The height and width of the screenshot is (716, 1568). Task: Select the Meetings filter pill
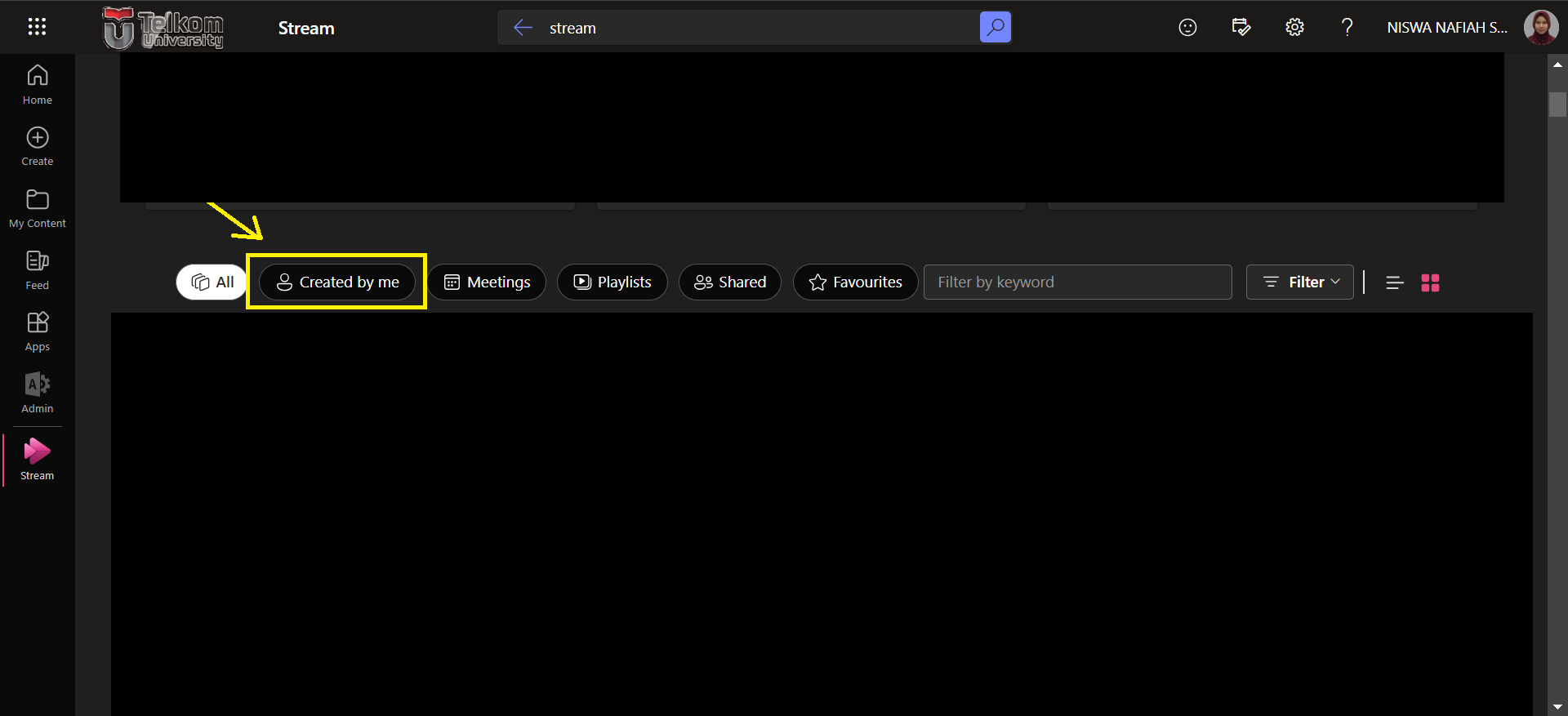(487, 282)
